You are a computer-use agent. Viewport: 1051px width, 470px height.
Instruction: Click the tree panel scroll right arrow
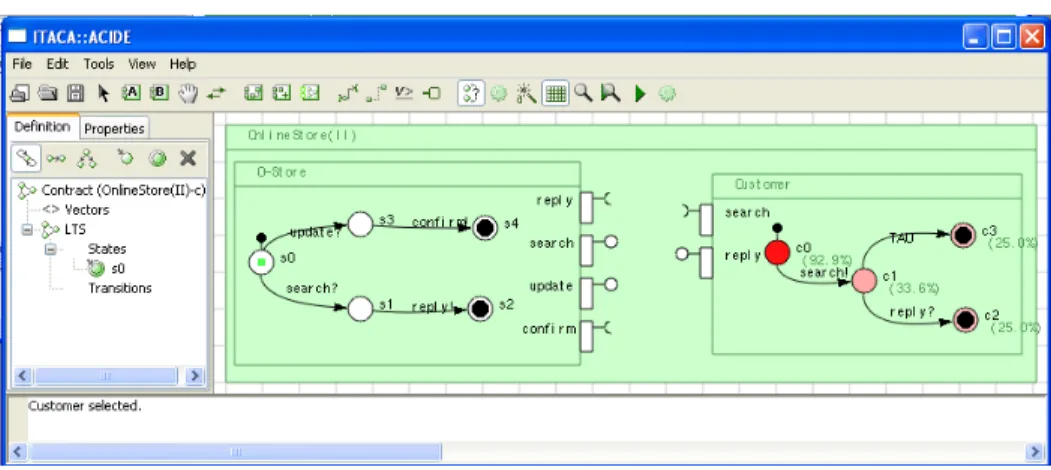[x=194, y=375]
